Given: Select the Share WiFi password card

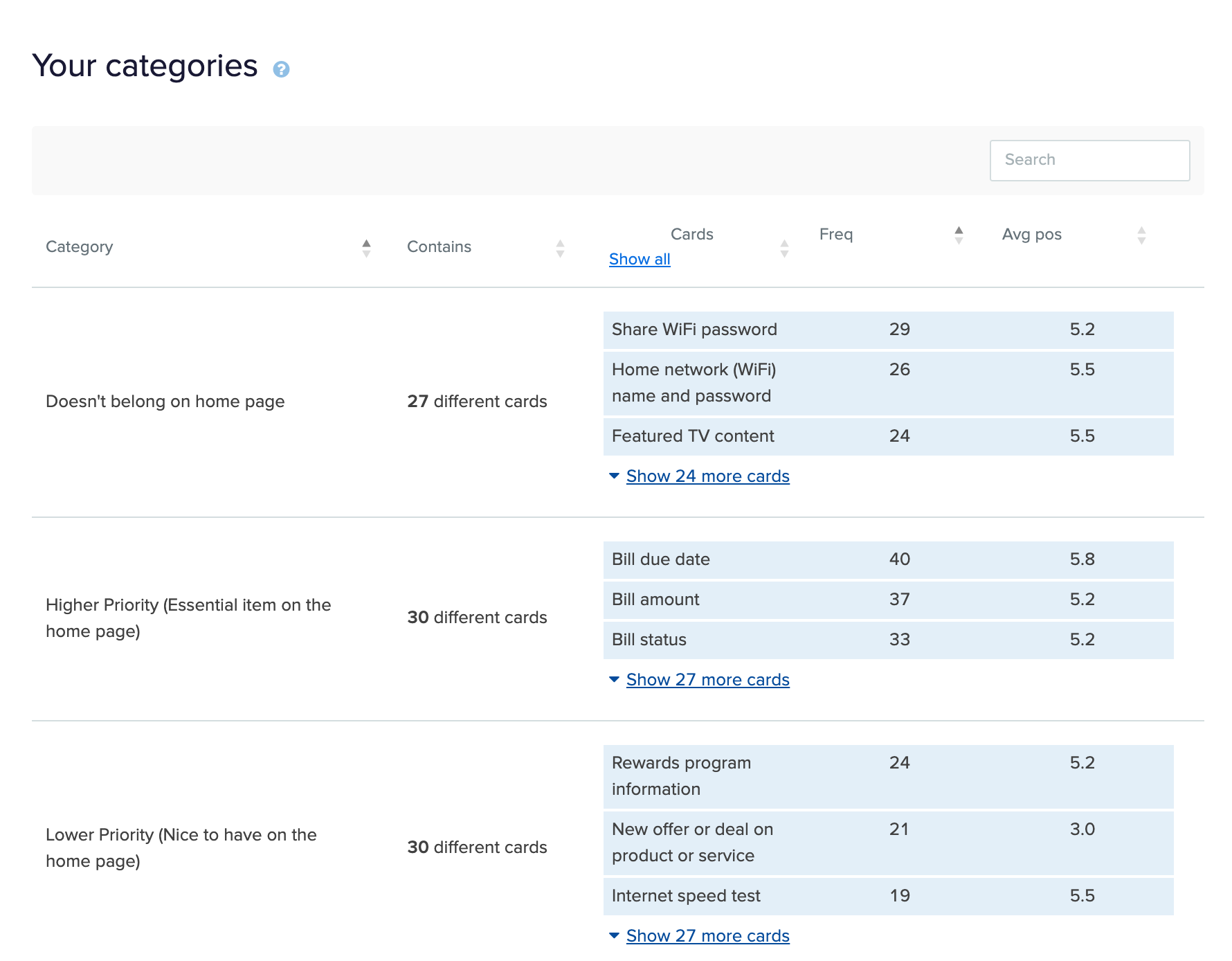Looking at the screenshot, I should point(888,330).
